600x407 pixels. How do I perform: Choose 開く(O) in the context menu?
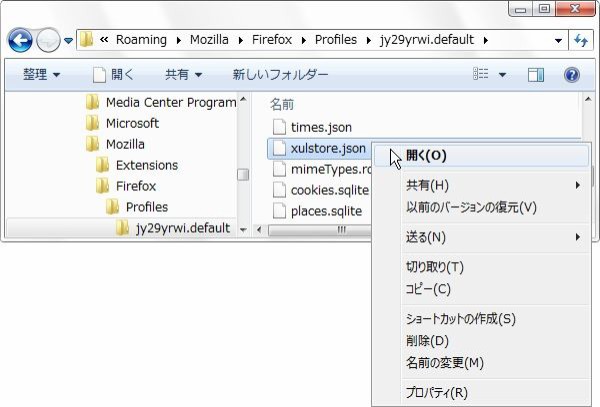481,156
